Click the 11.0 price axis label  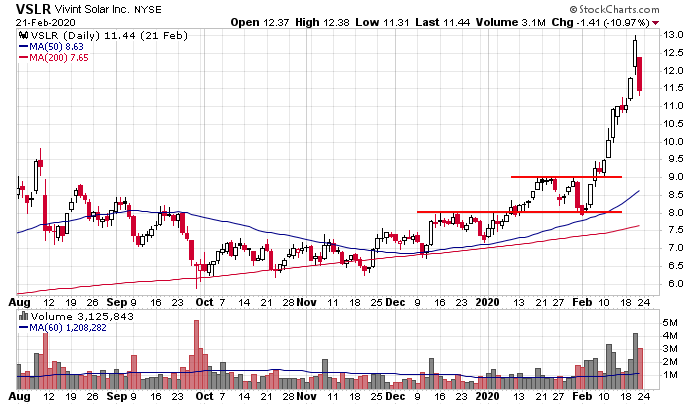point(673,106)
